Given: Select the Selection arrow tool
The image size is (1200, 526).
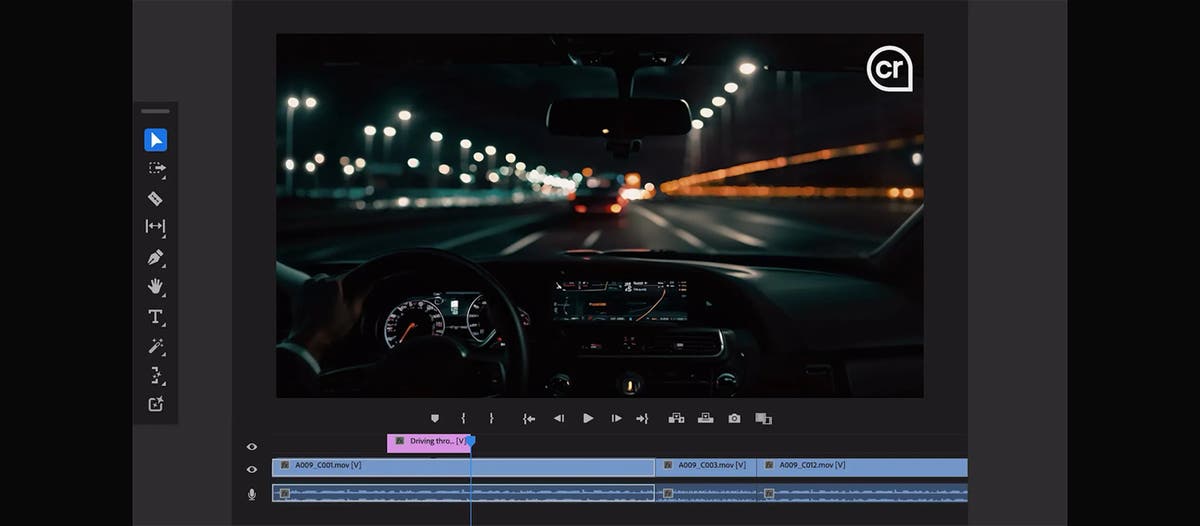Looking at the screenshot, I should click(155, 140).
